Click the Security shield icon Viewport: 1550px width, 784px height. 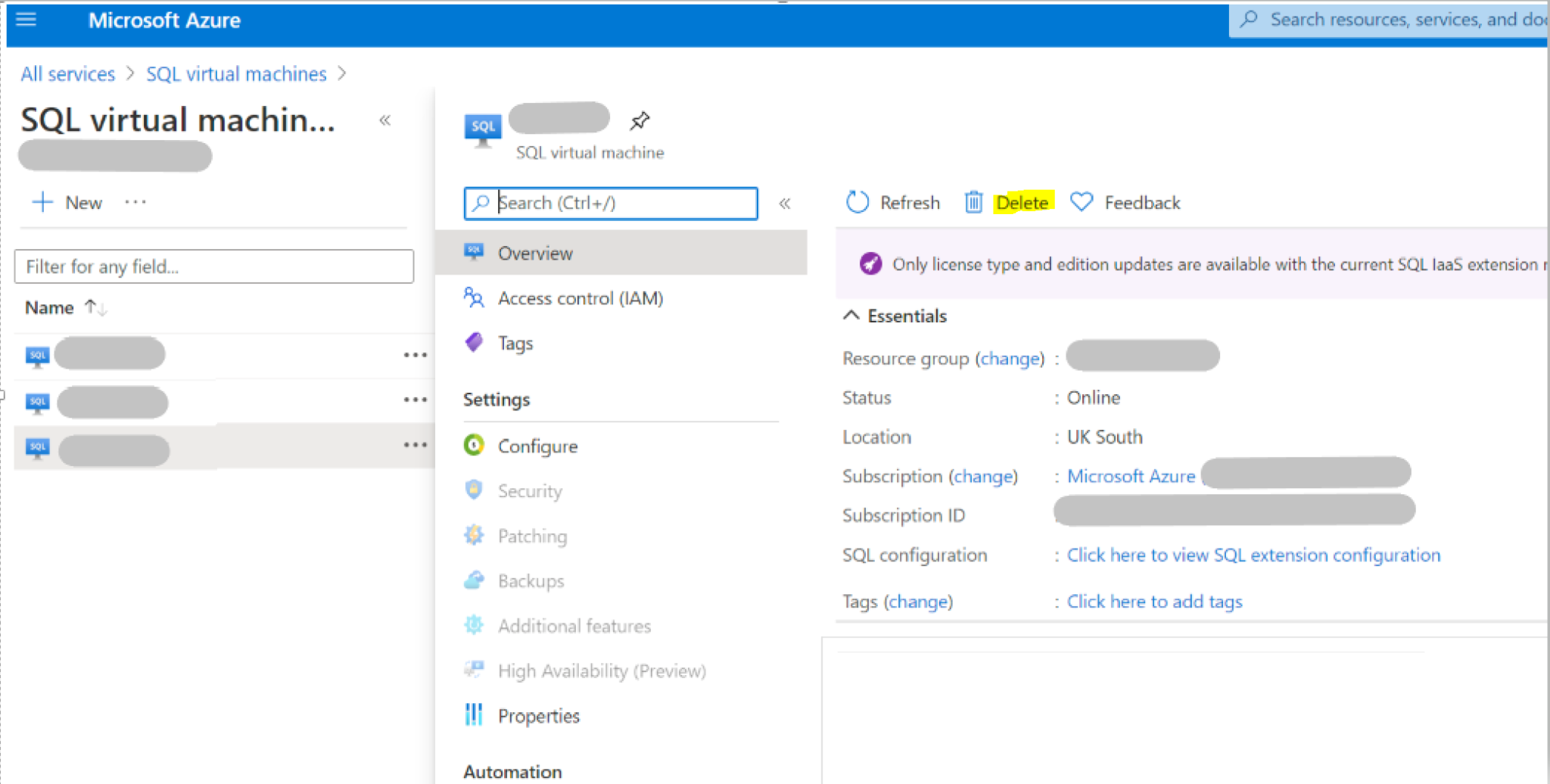click(474, 490)
